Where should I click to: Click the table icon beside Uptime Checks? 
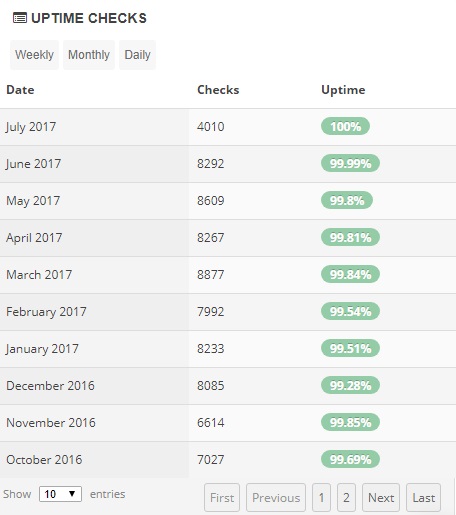point(20,18)
